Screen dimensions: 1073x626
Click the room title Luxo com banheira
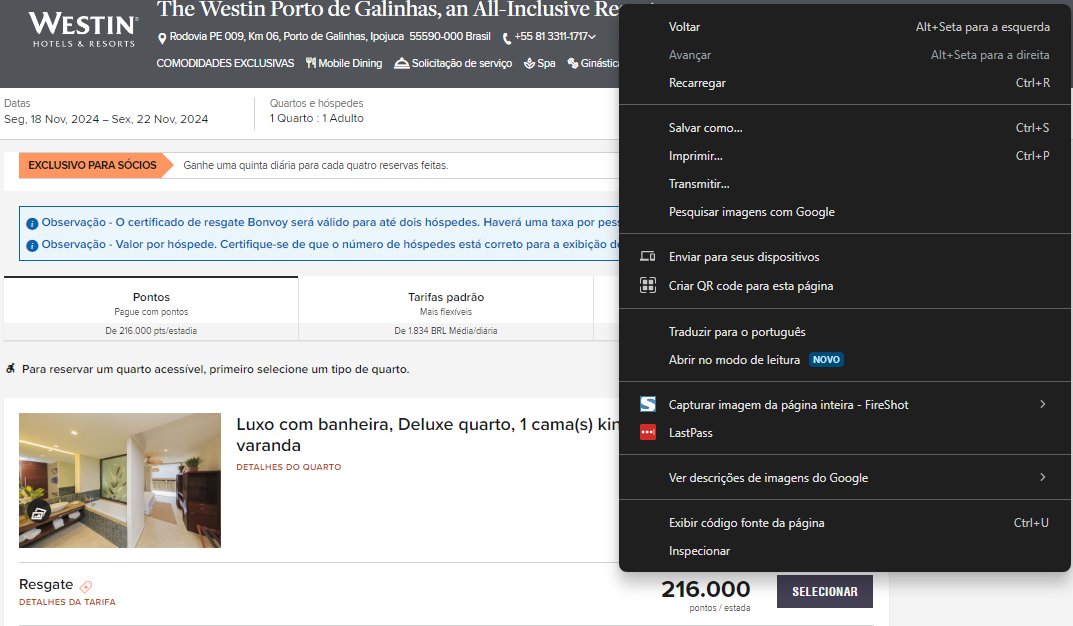[x=428, y=434]
